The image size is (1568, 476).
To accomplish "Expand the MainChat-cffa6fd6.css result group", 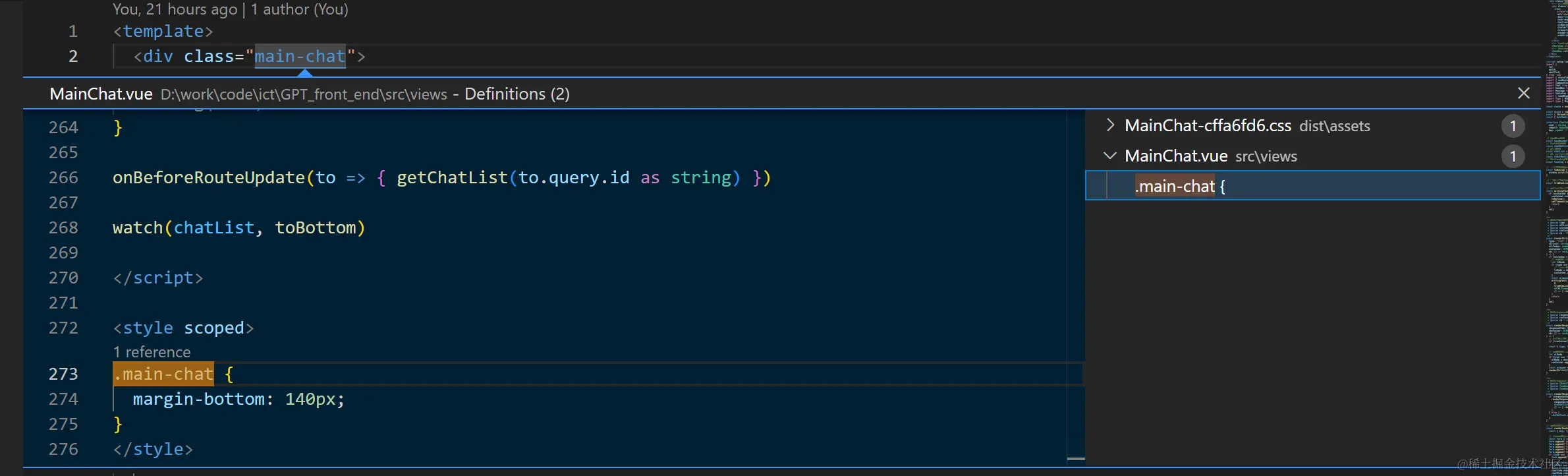I will coord(1111,125).
